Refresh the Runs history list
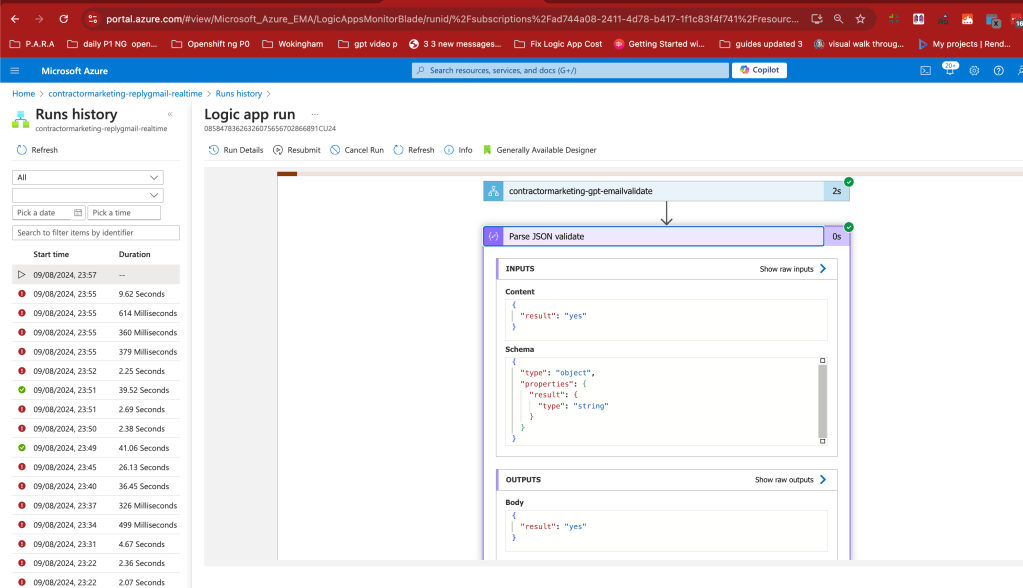The width and height of the screenshot is (1023, 588). click(37, 150)
